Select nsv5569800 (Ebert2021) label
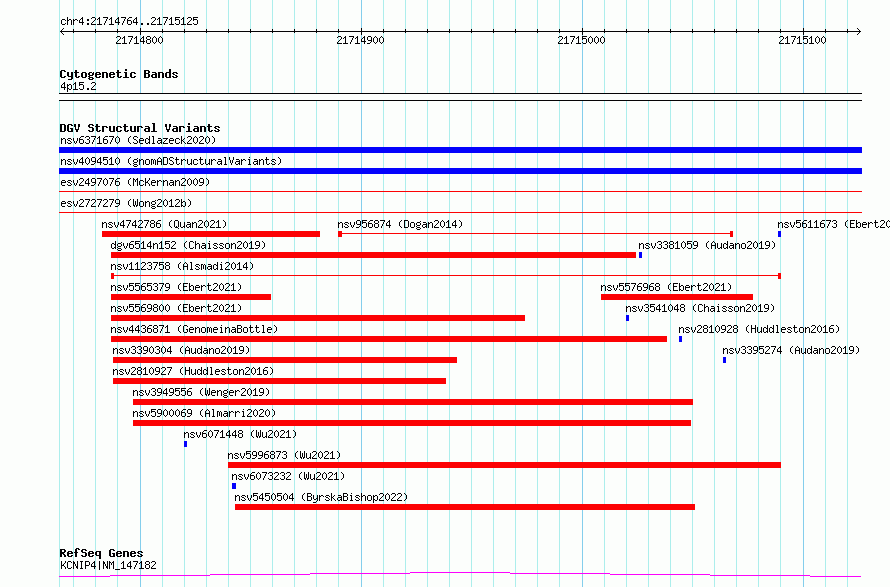The width and height of the screenshot is (890, 587). coord(176,308)
